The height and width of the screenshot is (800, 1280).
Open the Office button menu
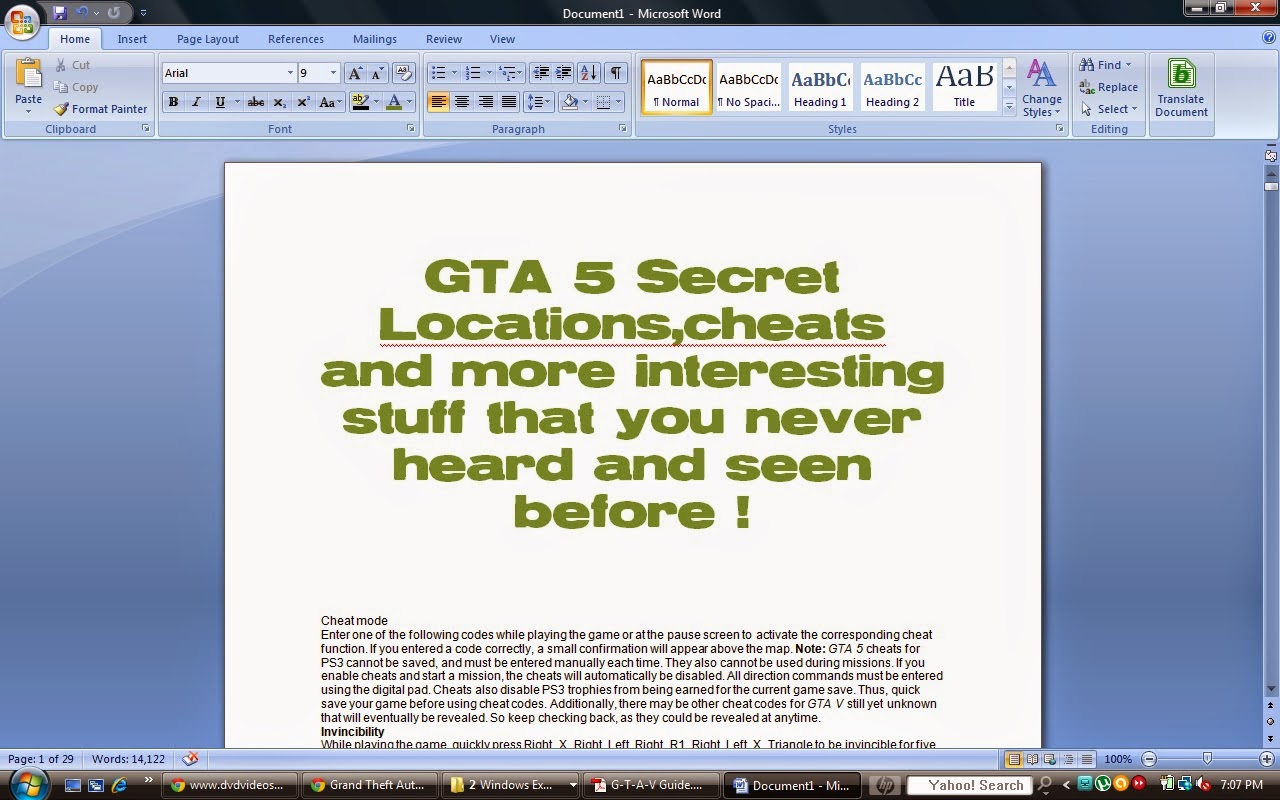22,21
